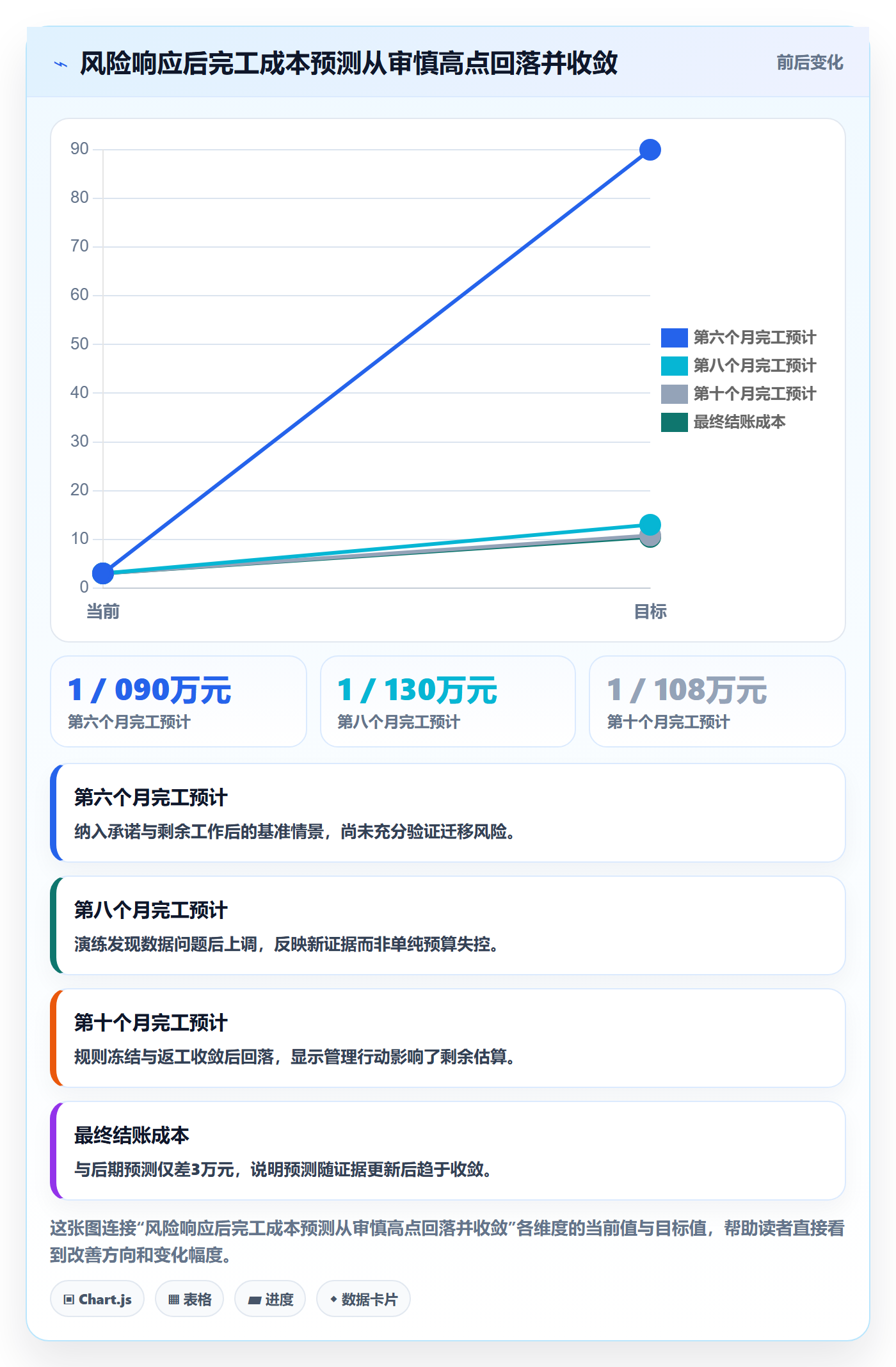Open the 第十个月完工预计 description card

click(x=448, y=1038)
